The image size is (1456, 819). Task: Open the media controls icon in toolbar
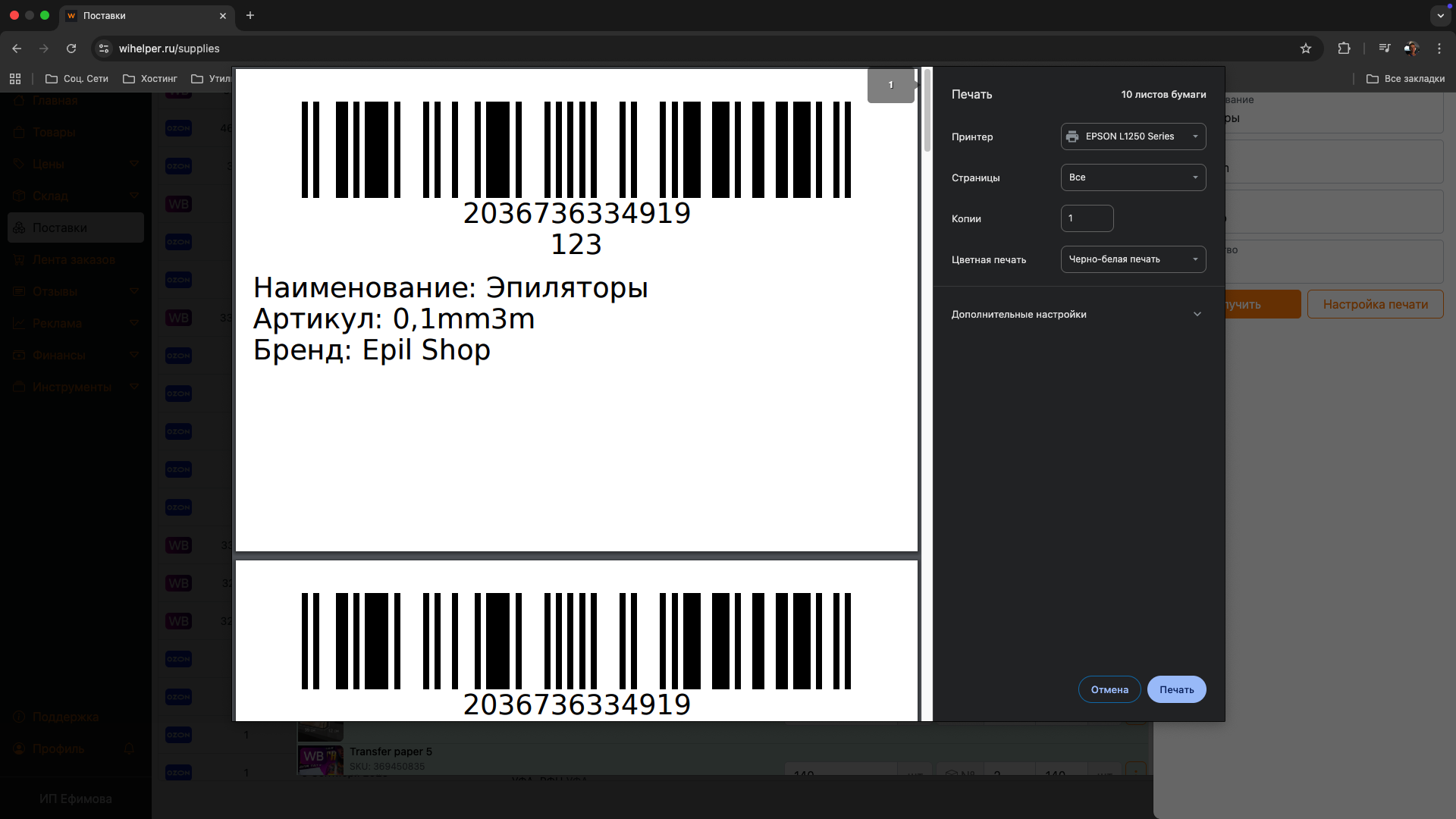(1385, 49)
